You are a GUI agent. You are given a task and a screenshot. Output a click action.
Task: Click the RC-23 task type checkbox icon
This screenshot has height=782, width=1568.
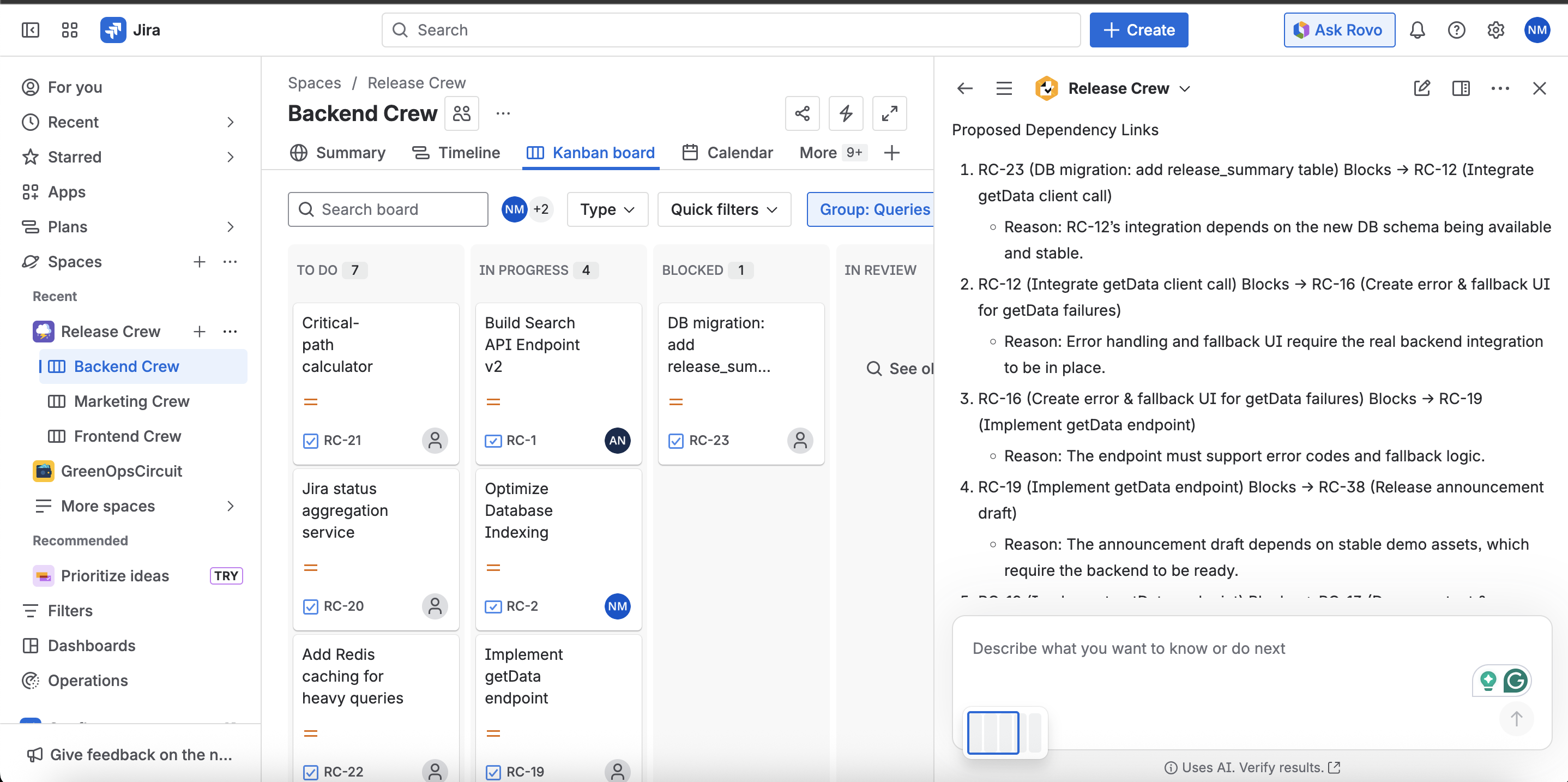[x=676, y=440]
